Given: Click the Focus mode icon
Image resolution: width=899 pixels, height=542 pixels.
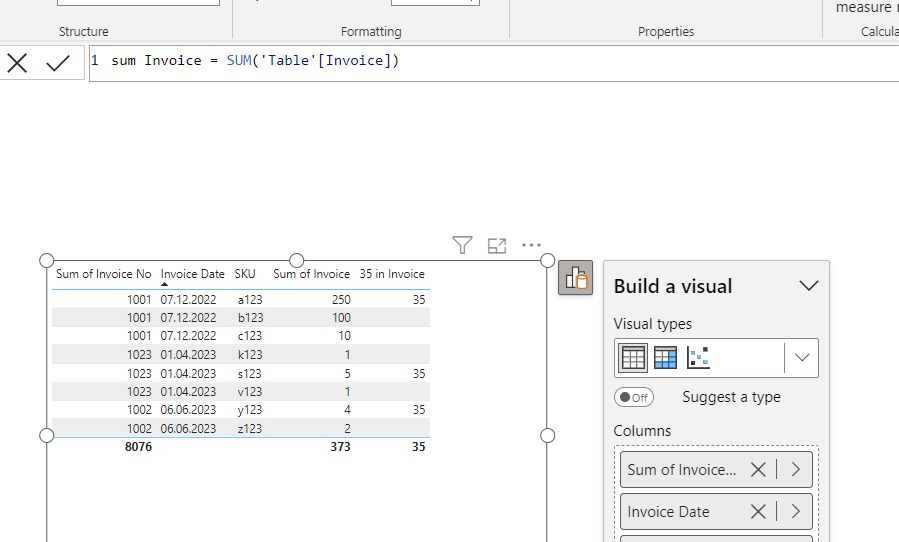Looking at the screenshot, I should [497, 245].
